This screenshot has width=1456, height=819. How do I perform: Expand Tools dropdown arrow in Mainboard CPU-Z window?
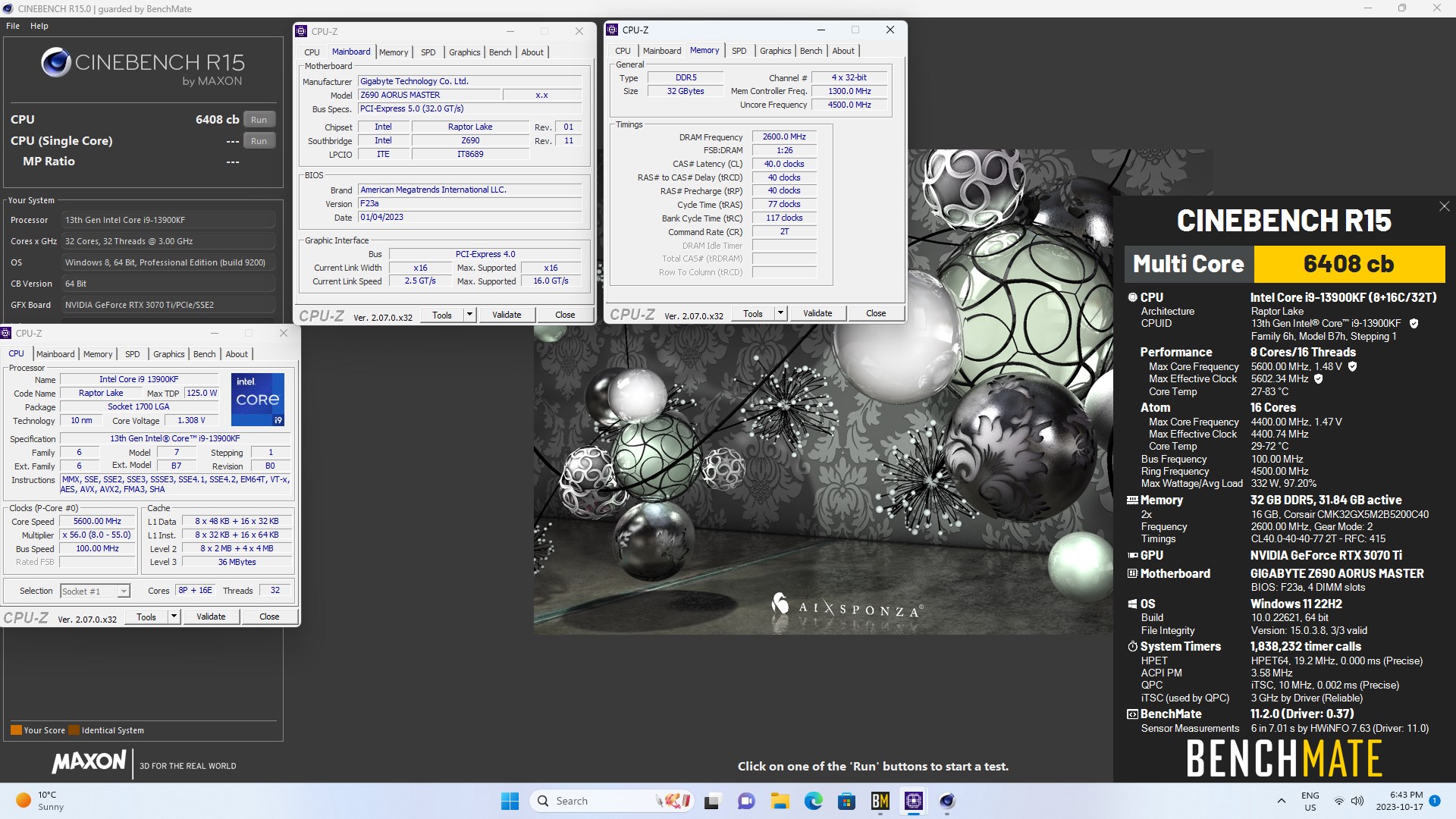coord(469,315)
